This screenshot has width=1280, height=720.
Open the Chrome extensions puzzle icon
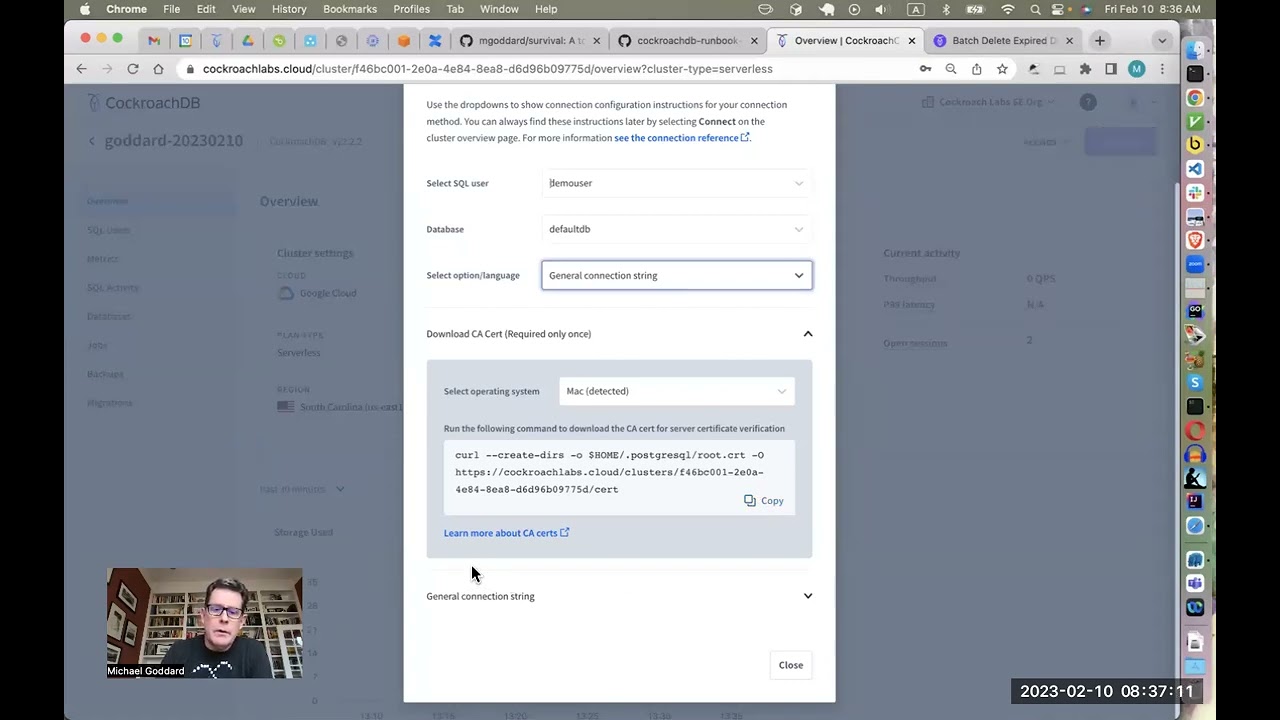point(1085,69)
